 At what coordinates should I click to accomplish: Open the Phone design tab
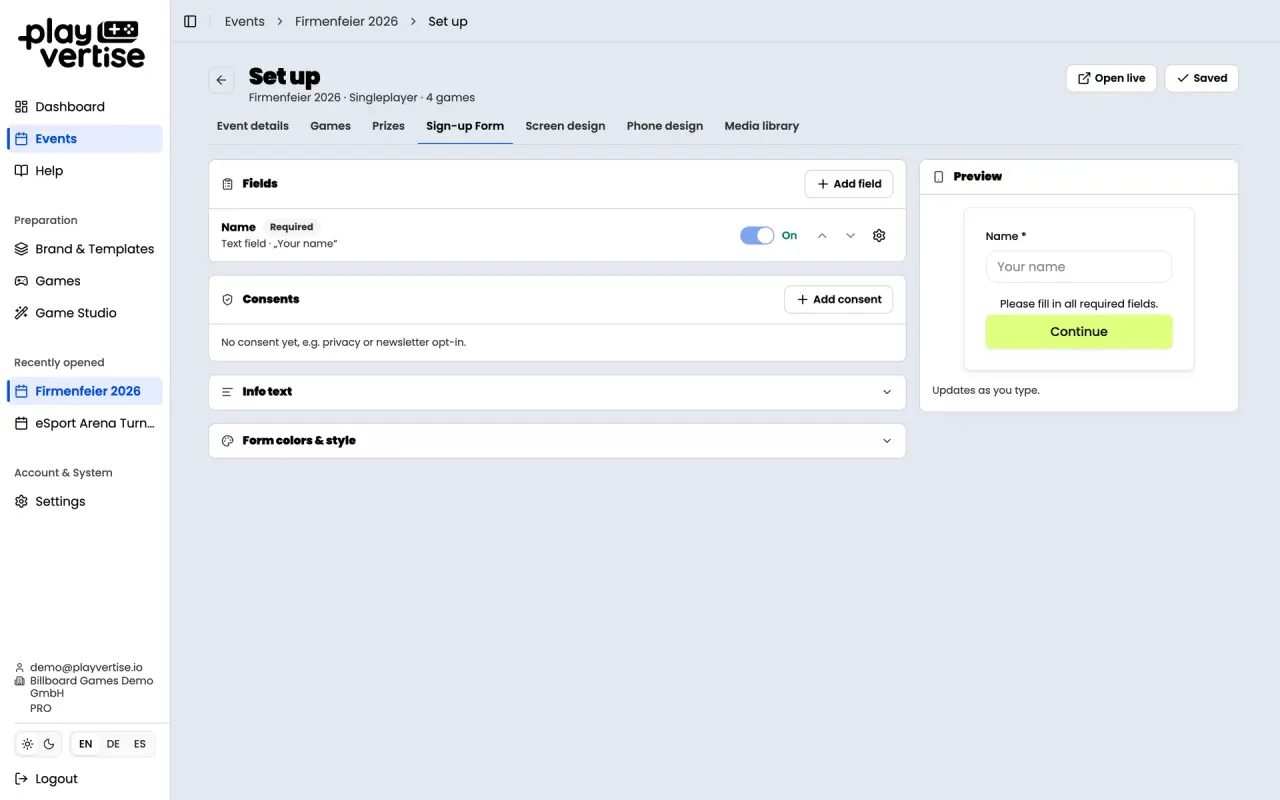[665, 126]
